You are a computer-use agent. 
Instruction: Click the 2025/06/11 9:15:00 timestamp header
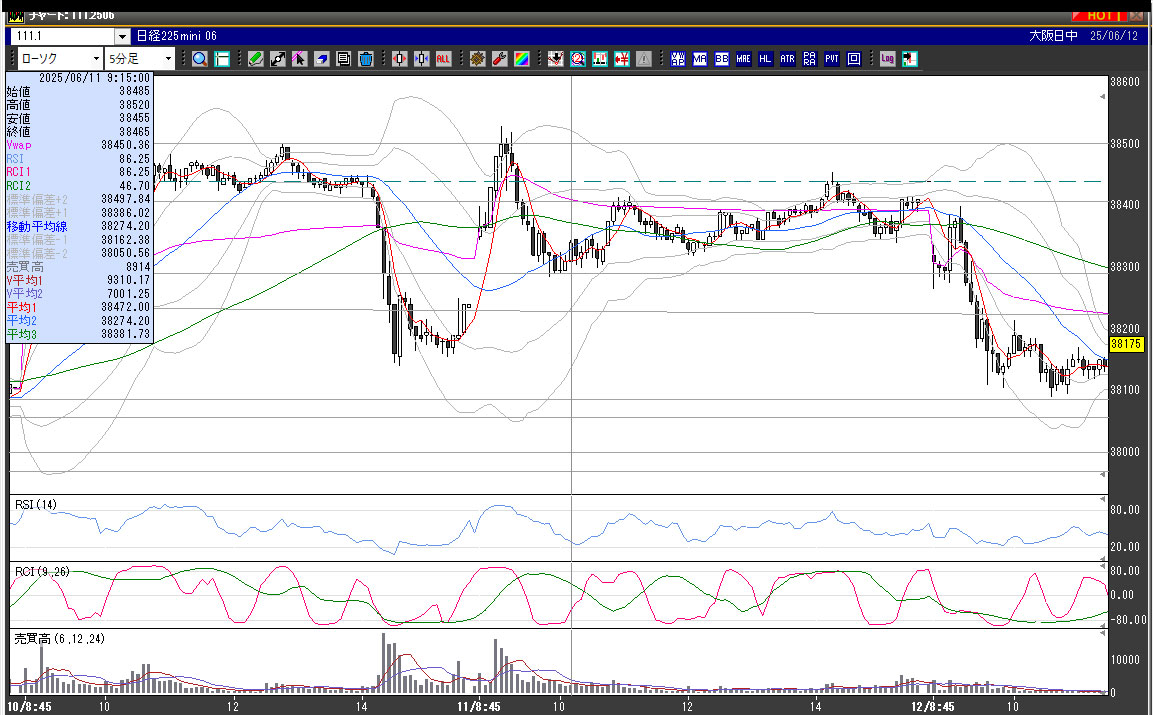[x=94, y=77]
